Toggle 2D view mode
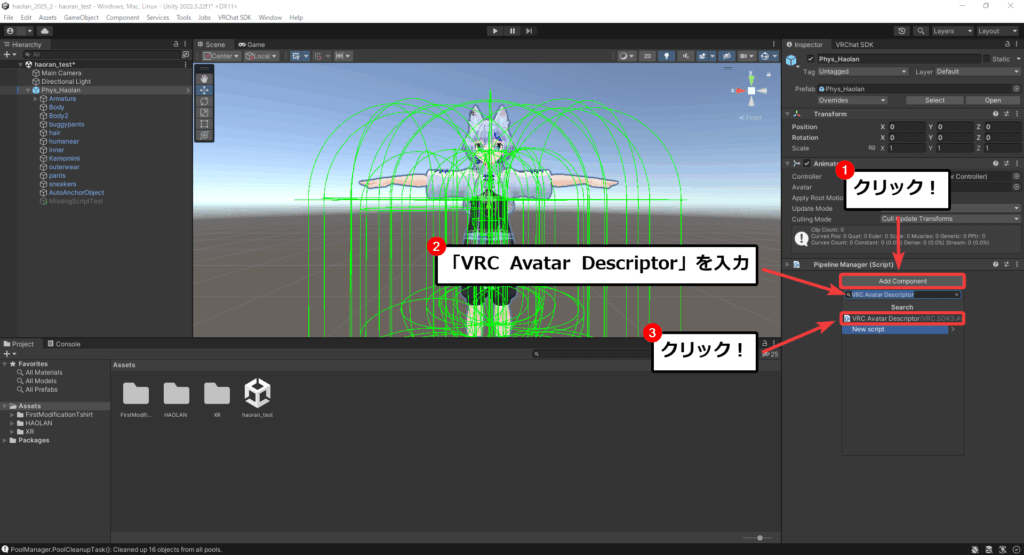Image resolution: width=1024 pixels, height=555 pixels. 647,56
